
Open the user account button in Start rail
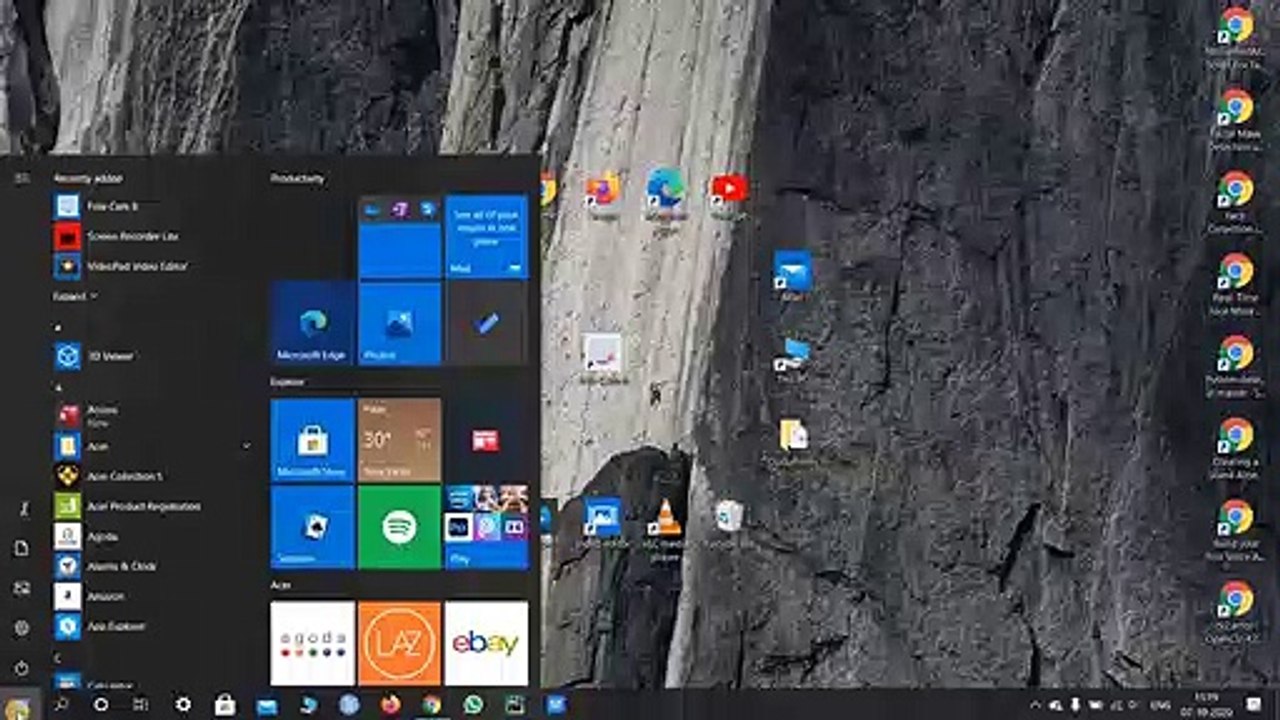coord(21,509)
